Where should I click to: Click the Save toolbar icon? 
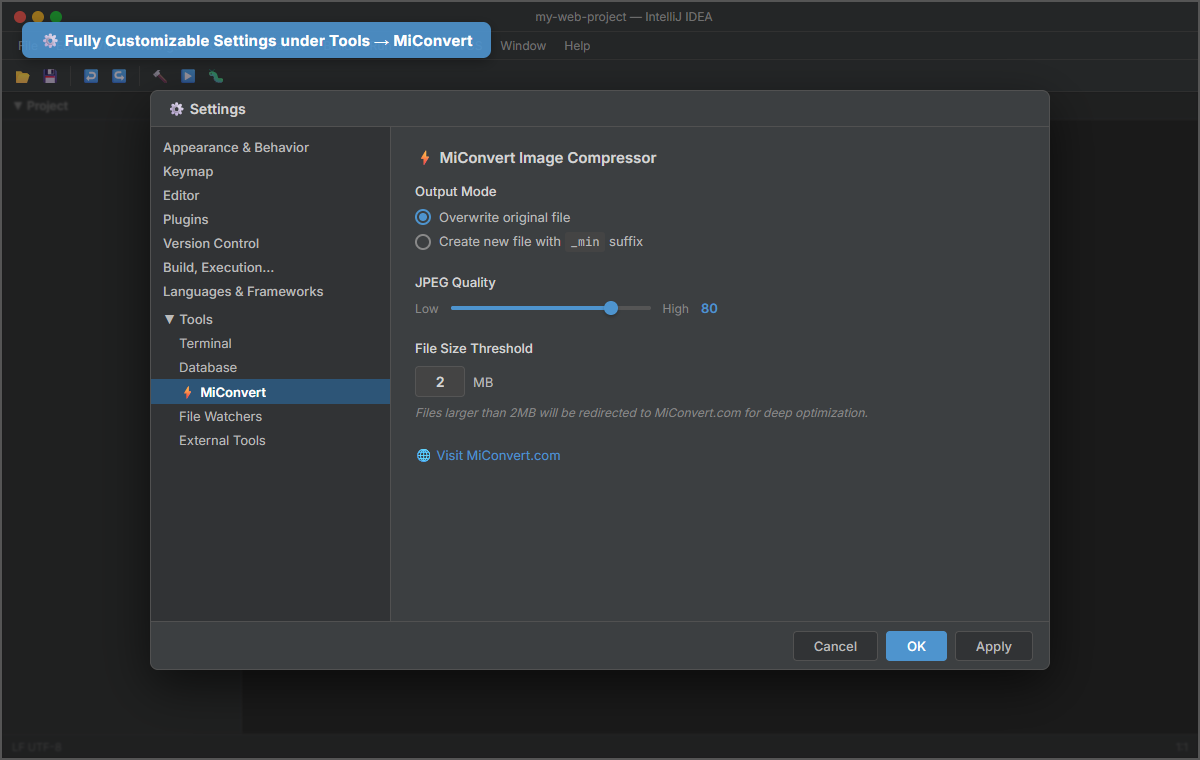50,76
